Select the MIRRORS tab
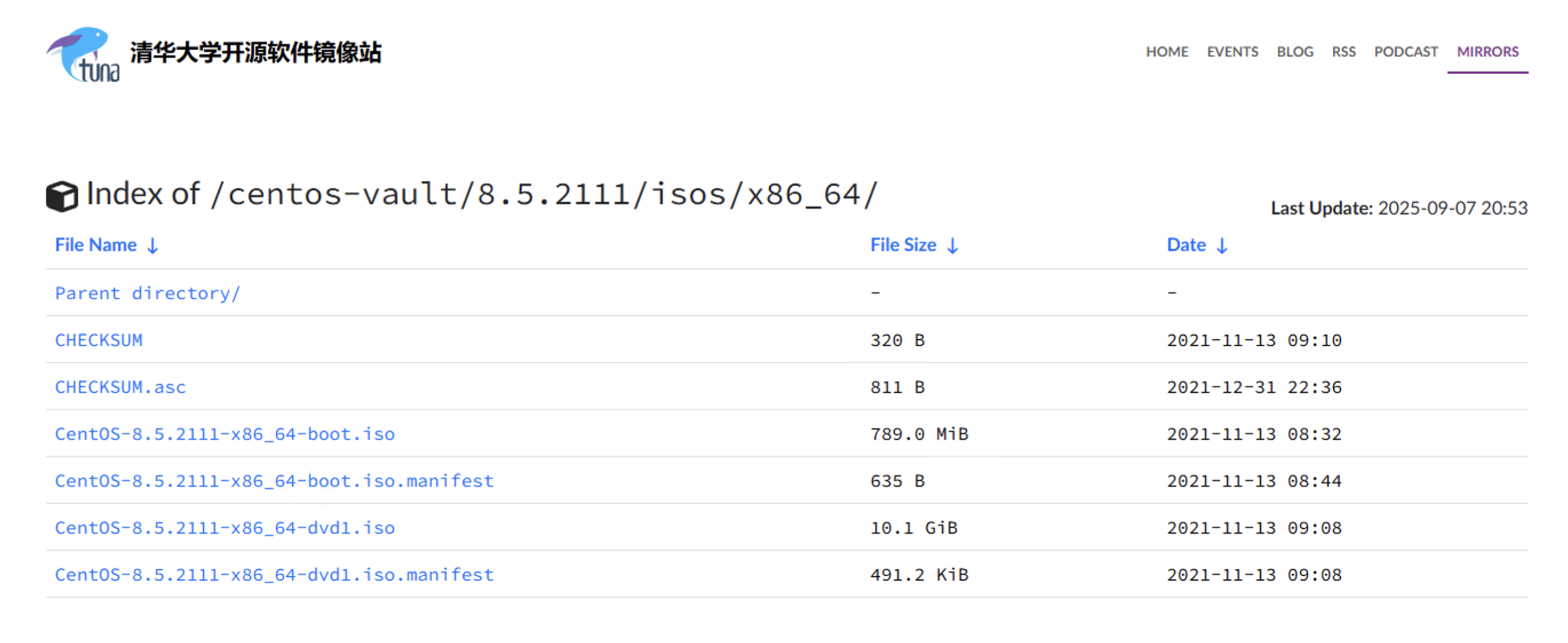The image size is (1568, 643). [x=1487, y=52]
